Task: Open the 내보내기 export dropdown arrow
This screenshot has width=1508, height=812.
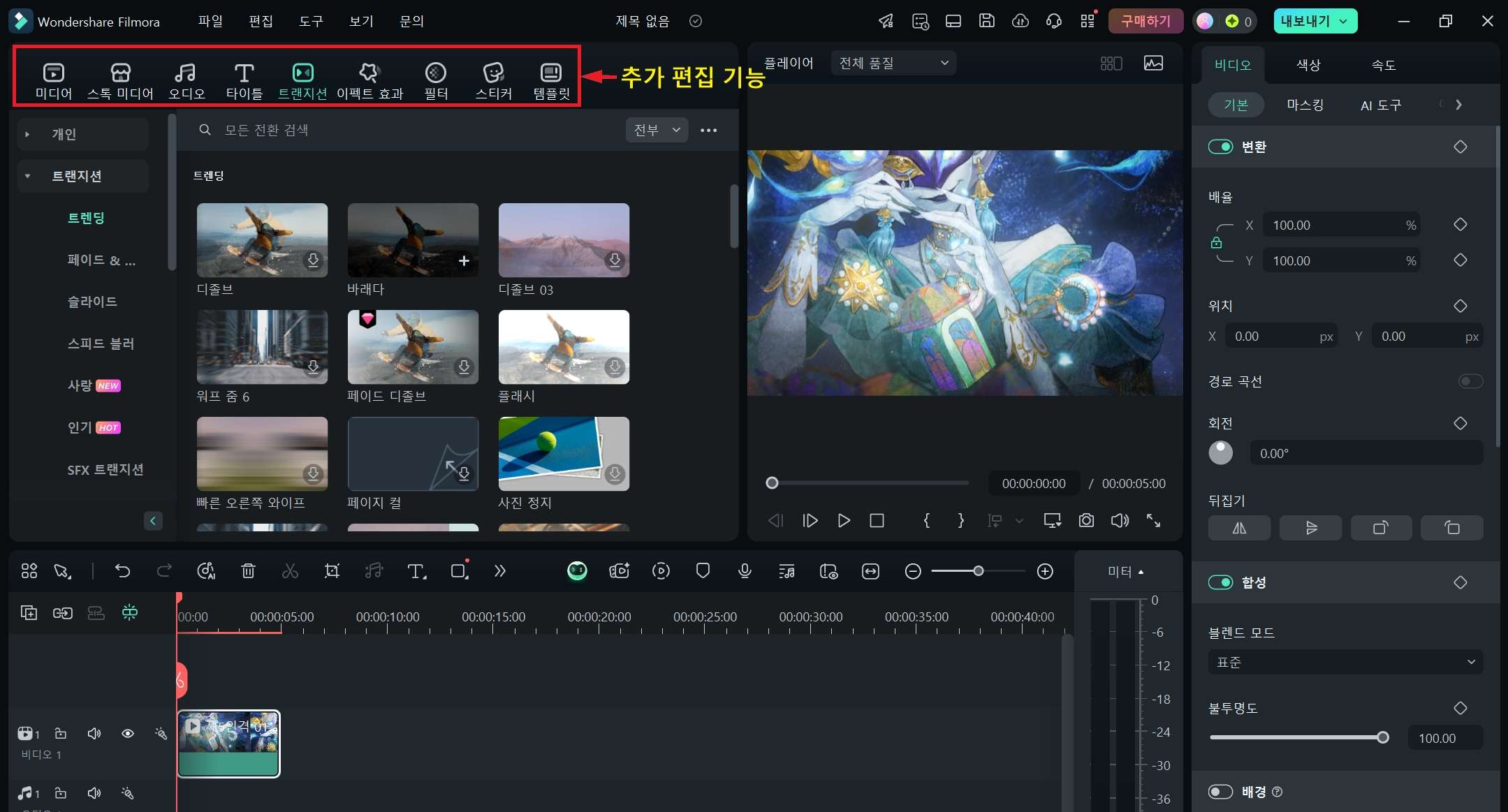Action: point(1343,21)
